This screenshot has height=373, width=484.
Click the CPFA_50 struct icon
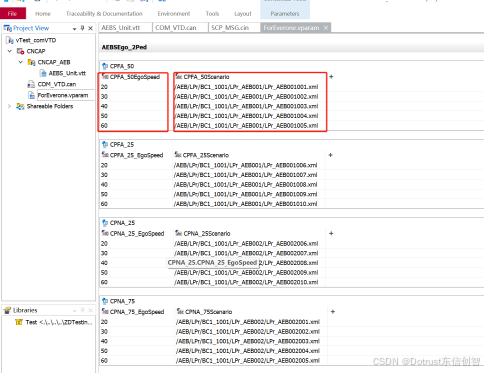105,66
